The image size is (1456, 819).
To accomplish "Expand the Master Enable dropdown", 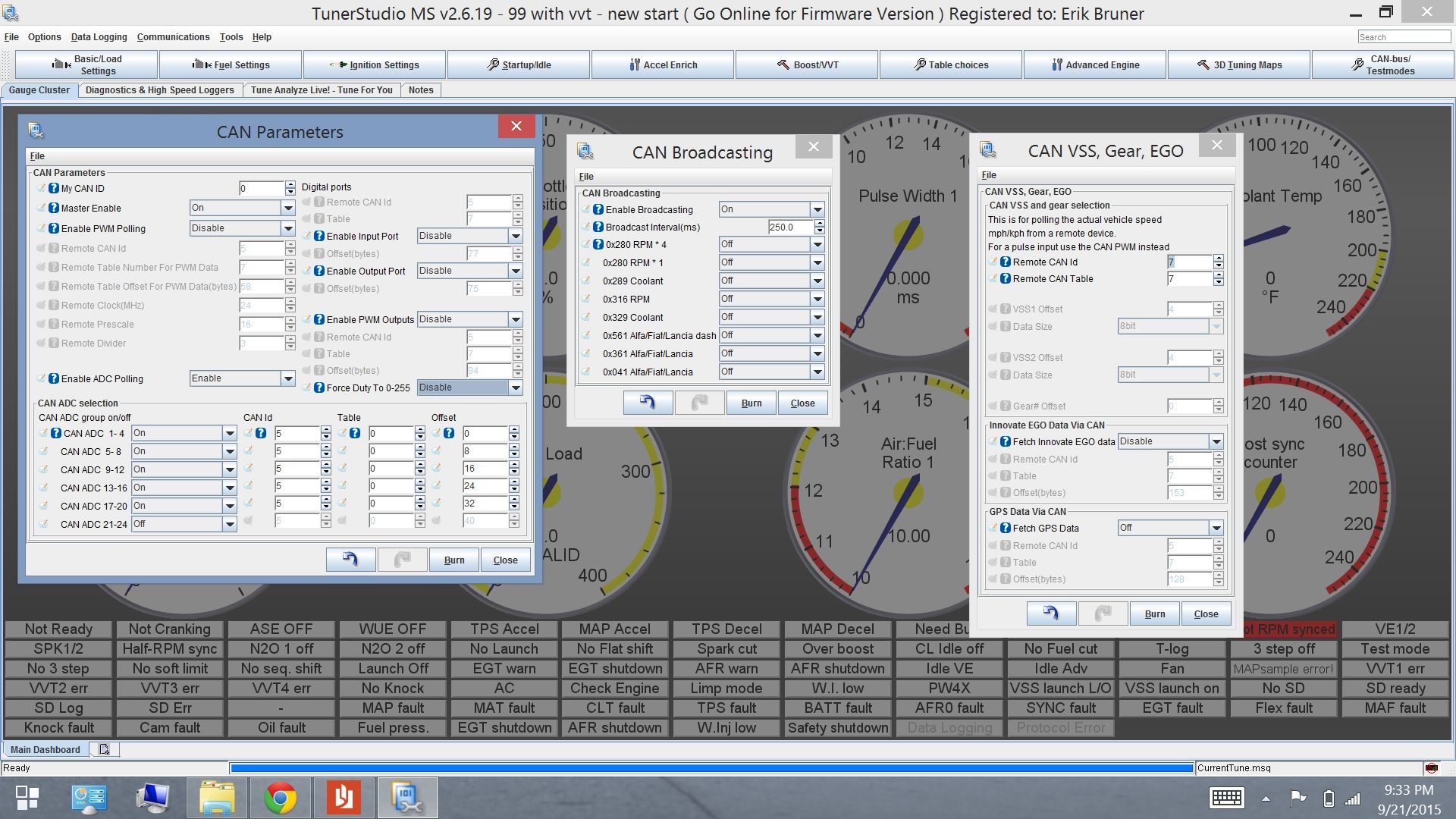I will click(288, 208).
